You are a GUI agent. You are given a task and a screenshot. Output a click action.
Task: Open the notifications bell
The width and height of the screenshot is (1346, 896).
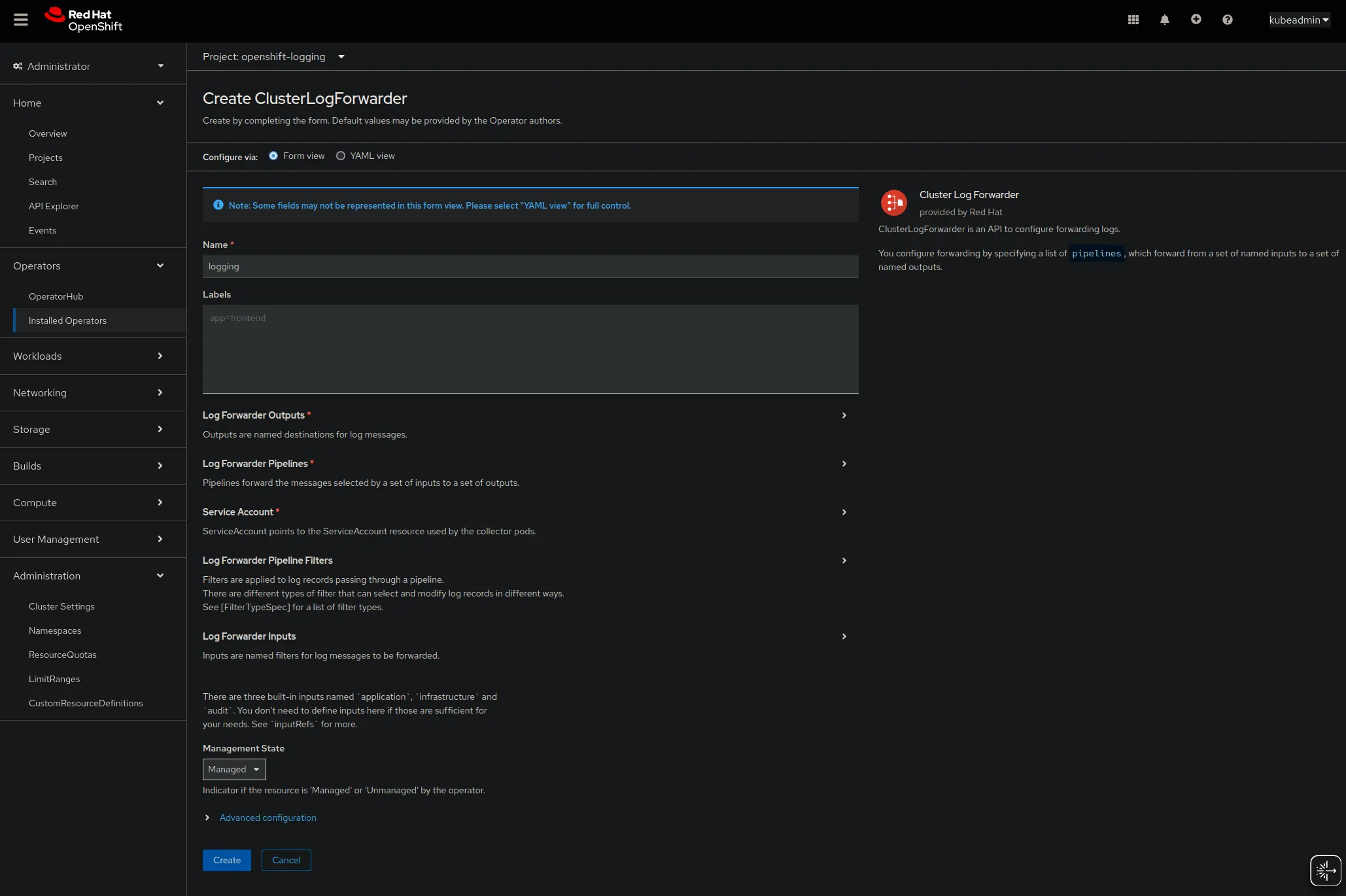click(x=1165, y=20)
